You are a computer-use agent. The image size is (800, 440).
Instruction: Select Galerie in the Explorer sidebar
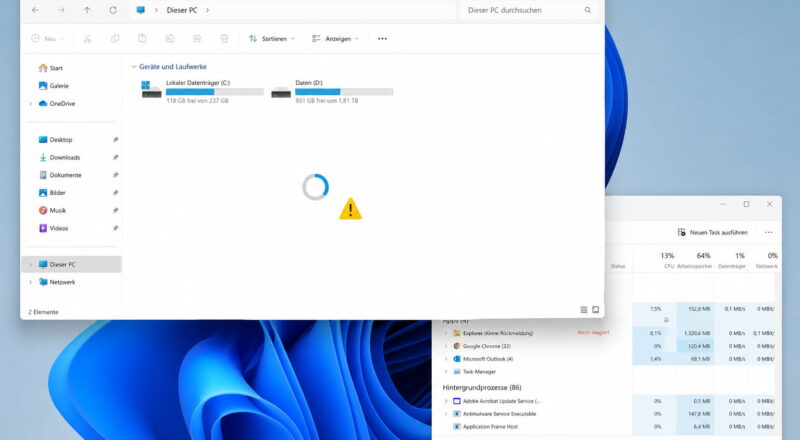(59, 86)
